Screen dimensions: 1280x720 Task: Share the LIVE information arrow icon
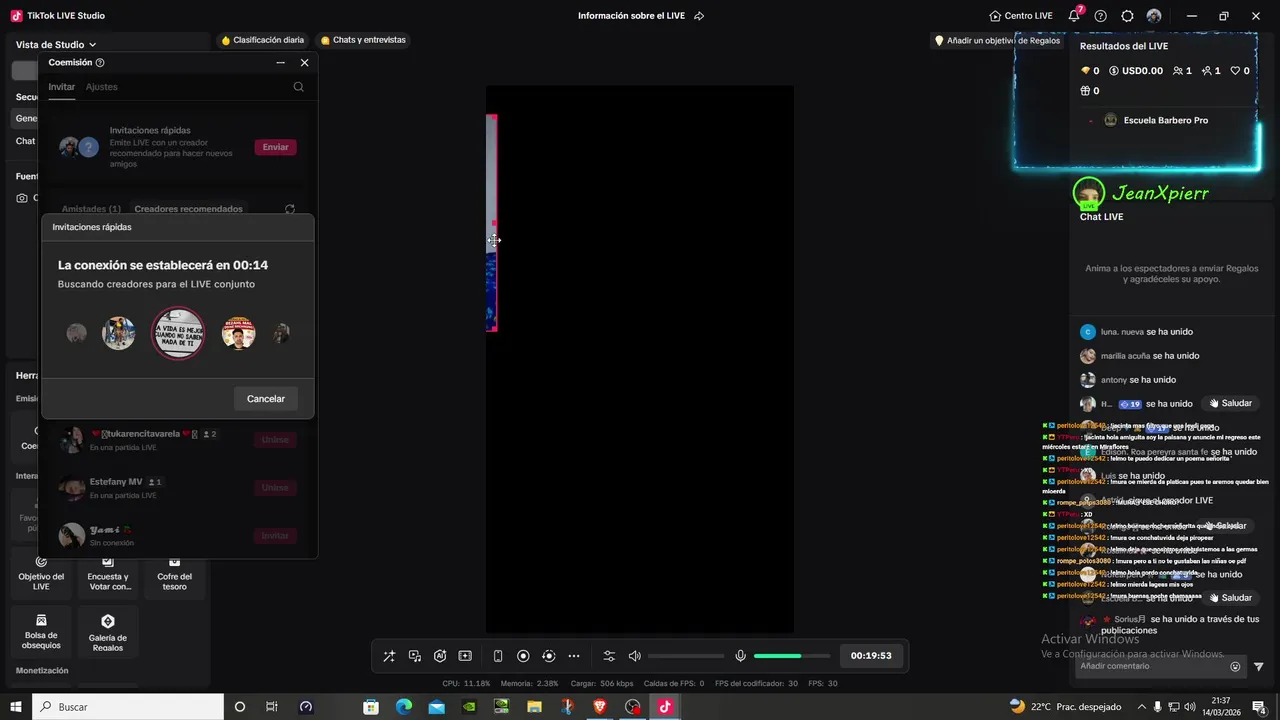point(699,16)
